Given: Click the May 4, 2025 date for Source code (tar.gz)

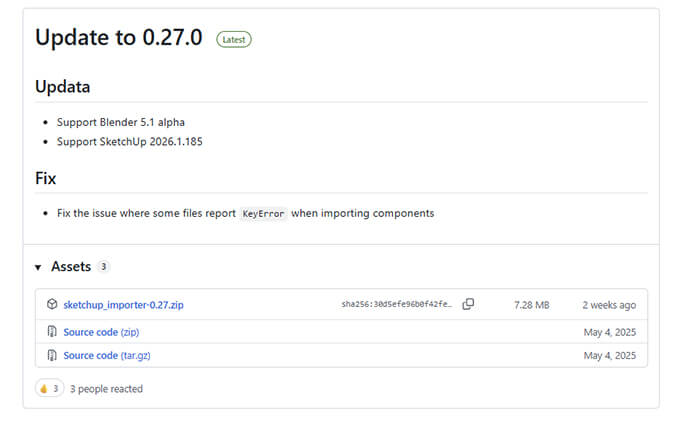Looking at the screenshot, I should [x=610, y=355].
